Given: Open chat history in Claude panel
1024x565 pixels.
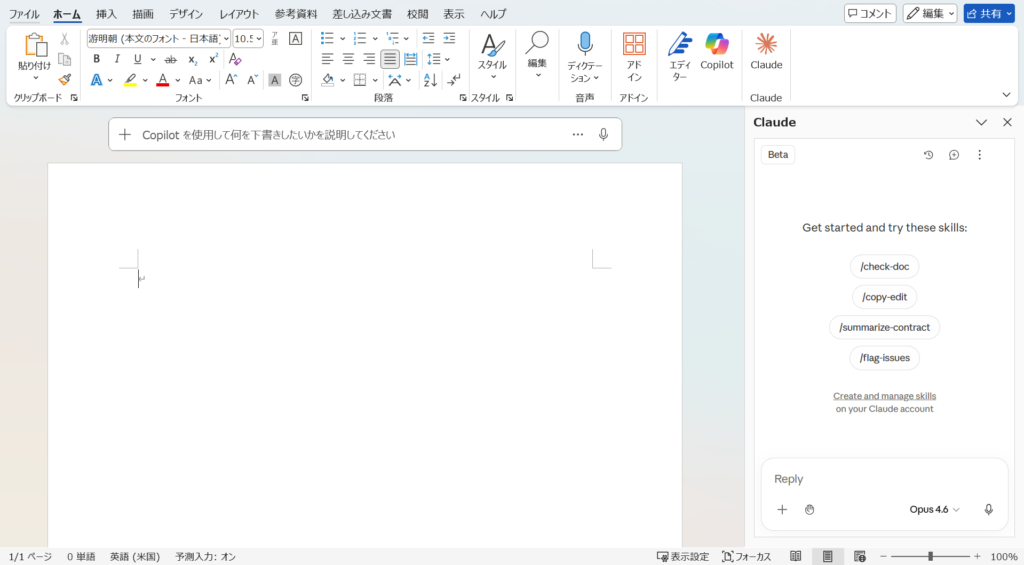Looking at the screenshot, I should [928, 155].
